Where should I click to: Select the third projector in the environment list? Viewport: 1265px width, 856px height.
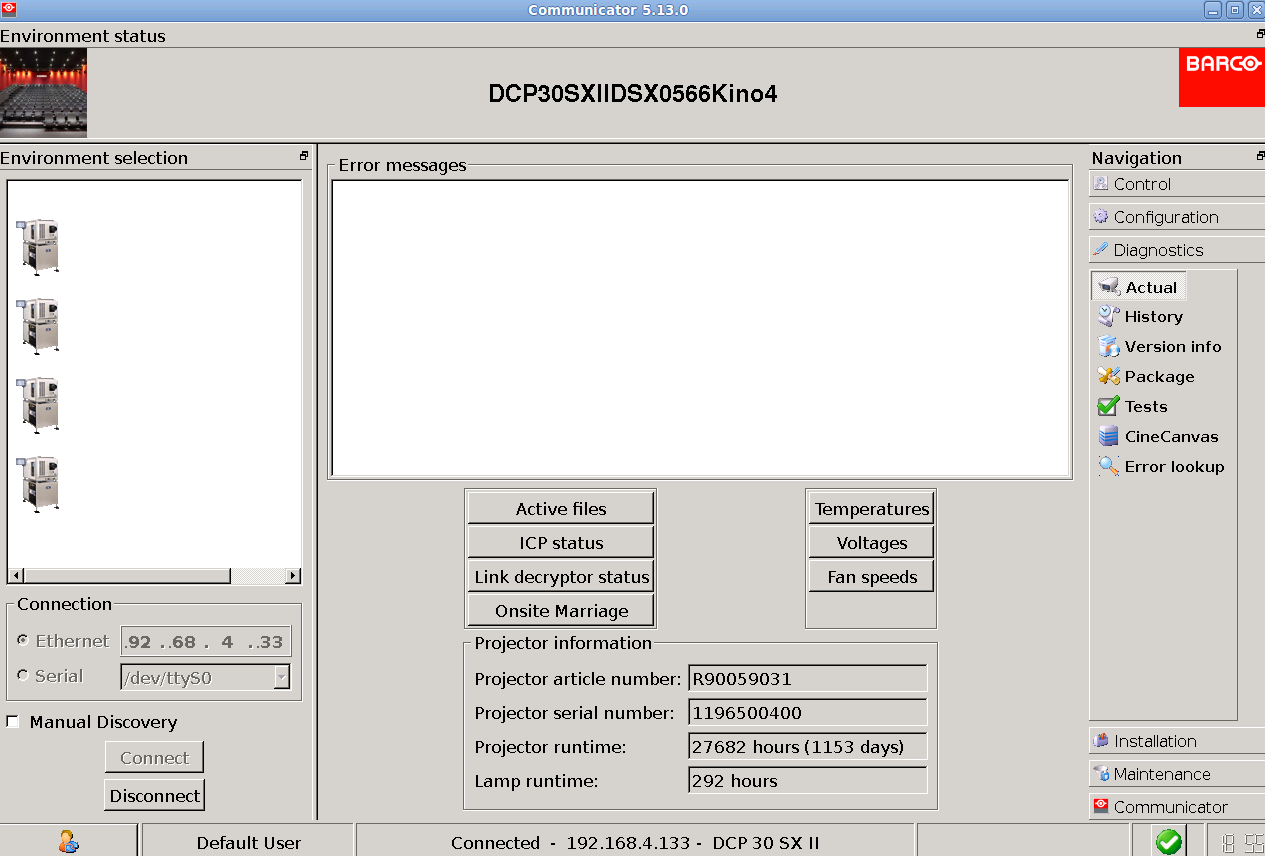tap(38, 404)
